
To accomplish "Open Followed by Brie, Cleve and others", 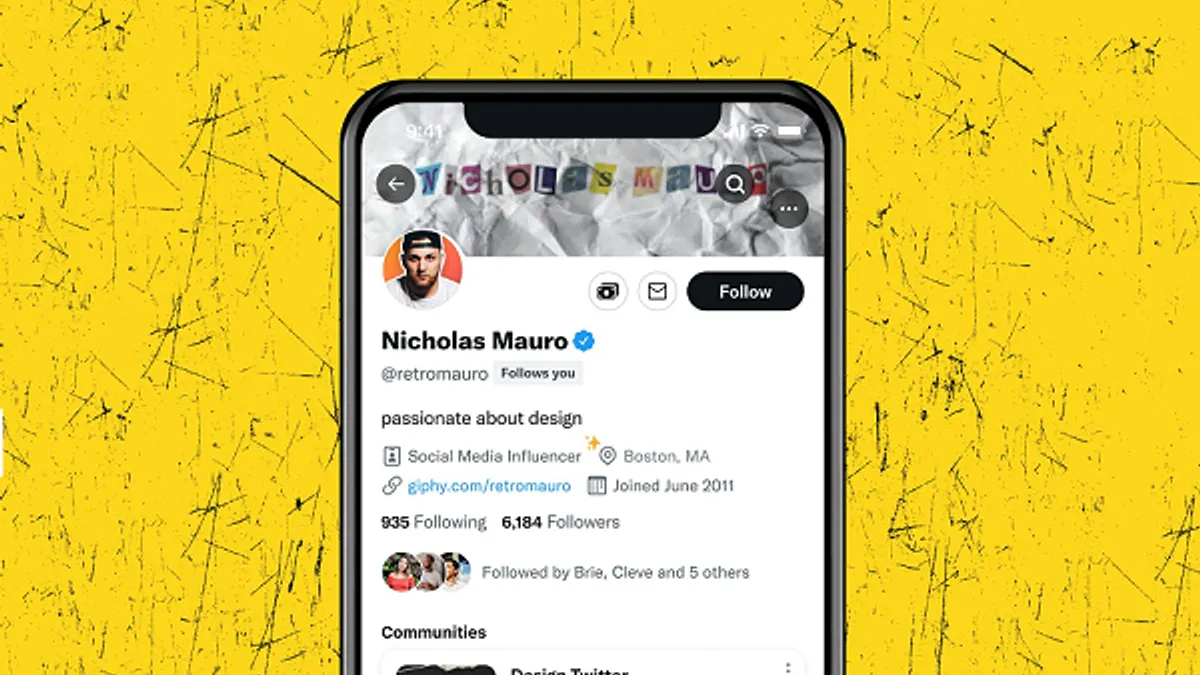I will (x=565, y=572).
